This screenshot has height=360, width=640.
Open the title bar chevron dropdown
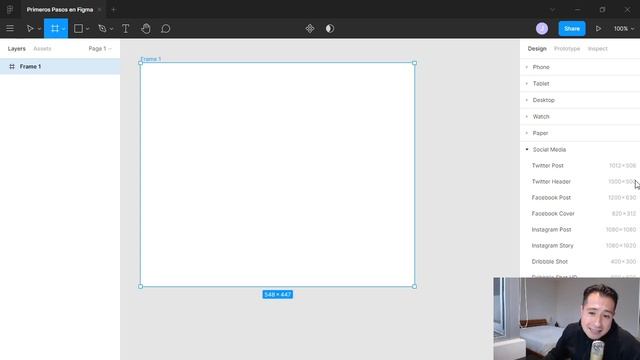tap(552, 9)
